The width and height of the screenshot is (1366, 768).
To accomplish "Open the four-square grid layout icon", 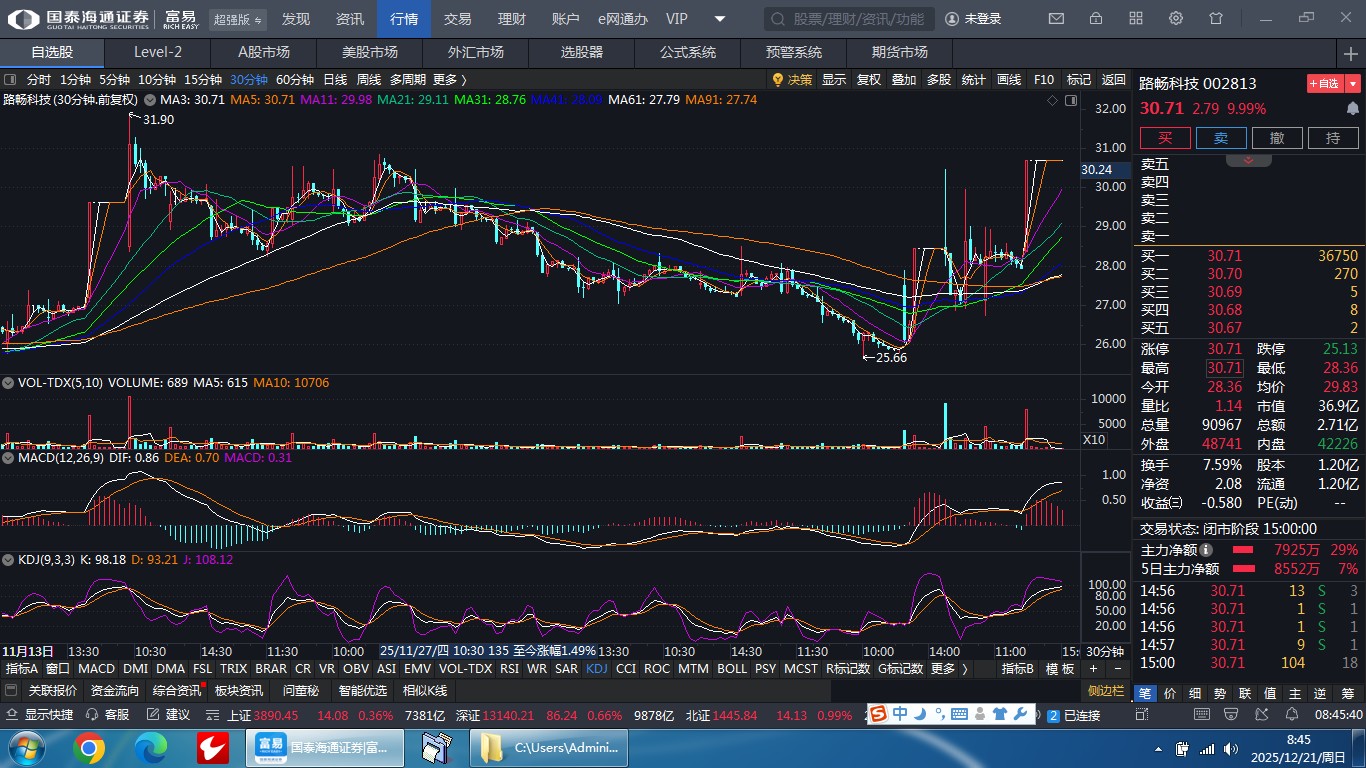I will tap(1136, 19).
